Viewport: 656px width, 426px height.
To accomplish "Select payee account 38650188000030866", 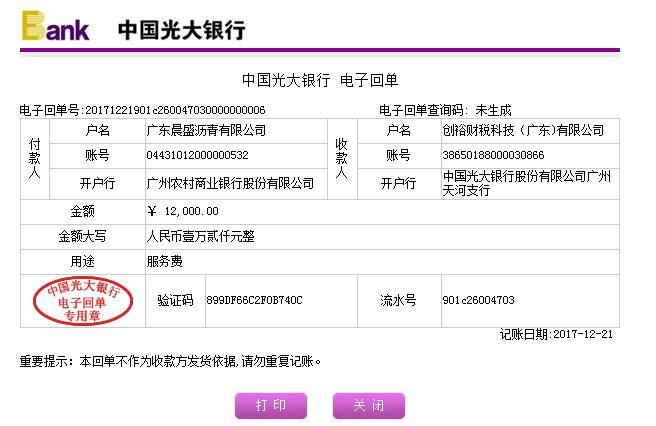I will (x=493, y=155).
